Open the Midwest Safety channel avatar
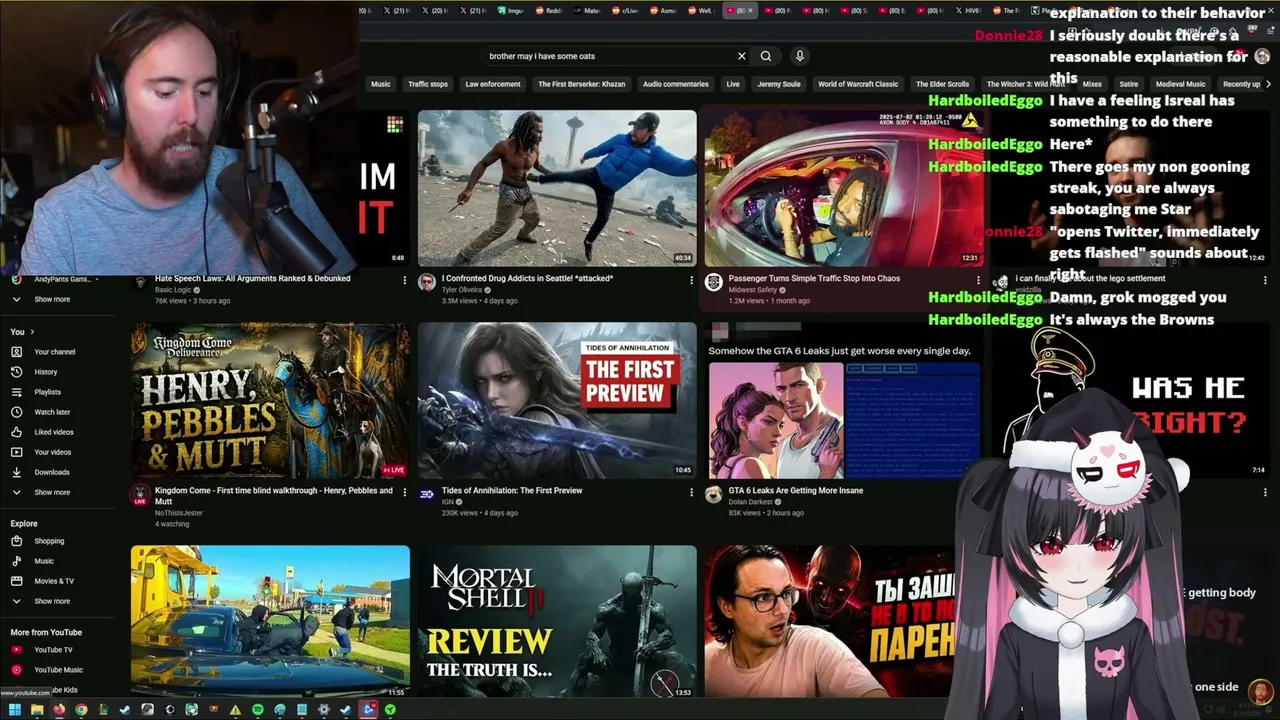1280x720 pixels. tap(713, 282)
